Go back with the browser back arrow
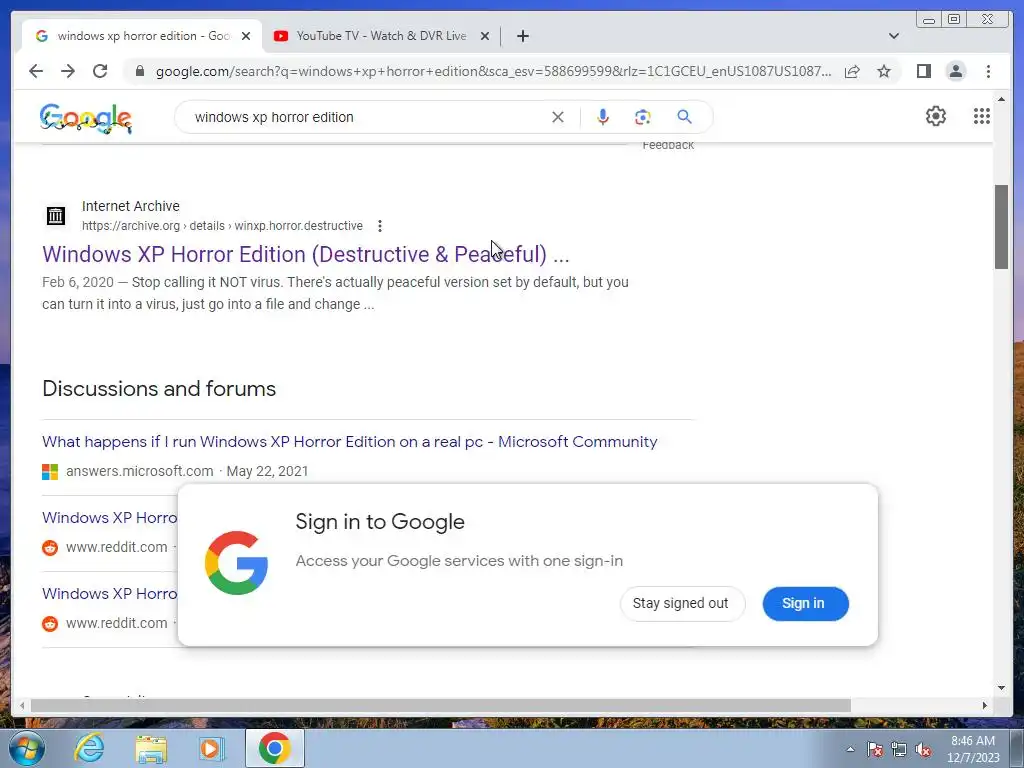Image resolution: width=1024 pixels, height=768 pixels. click(36, 71)
